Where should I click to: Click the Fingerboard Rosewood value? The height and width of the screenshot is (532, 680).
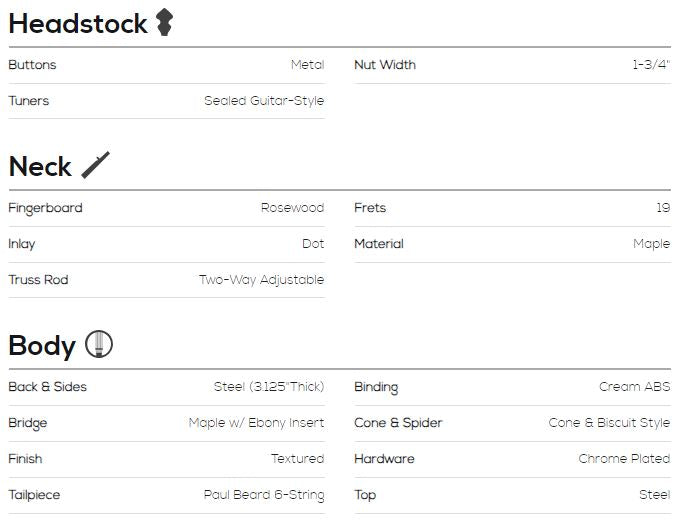[x=293, y=208]
